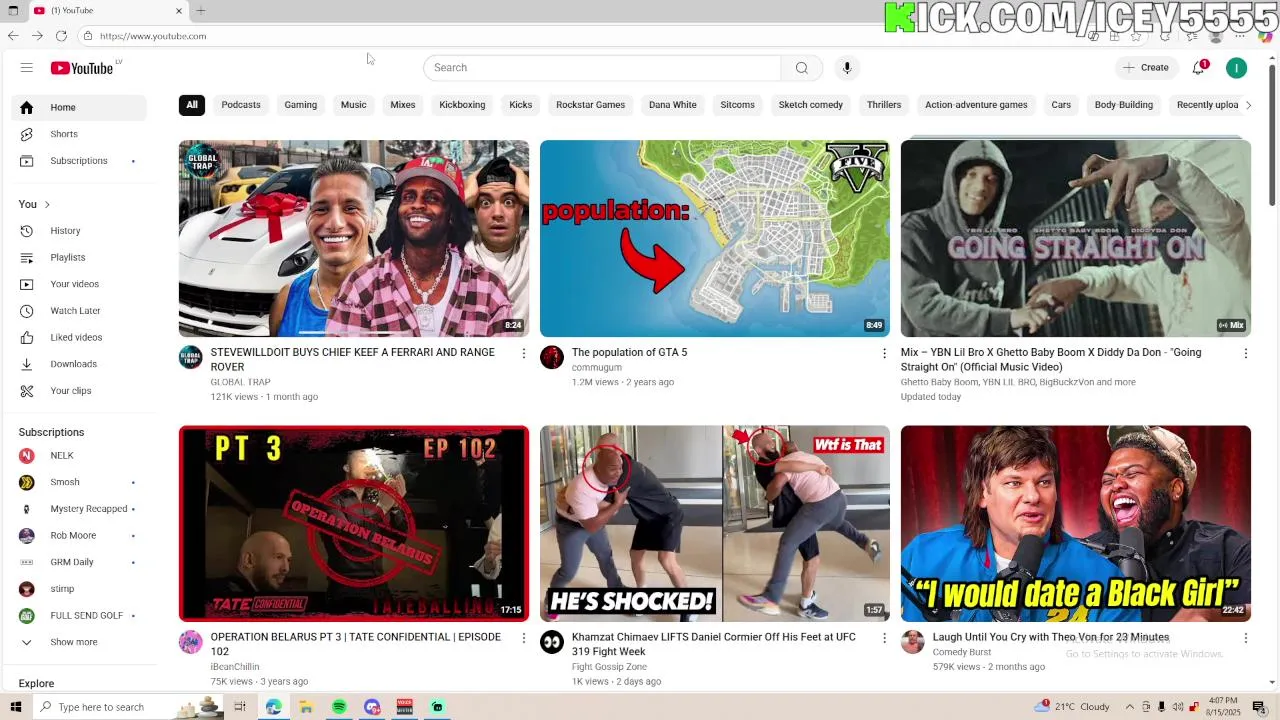
Task: Go back in the browser
Action: point(13,36)
